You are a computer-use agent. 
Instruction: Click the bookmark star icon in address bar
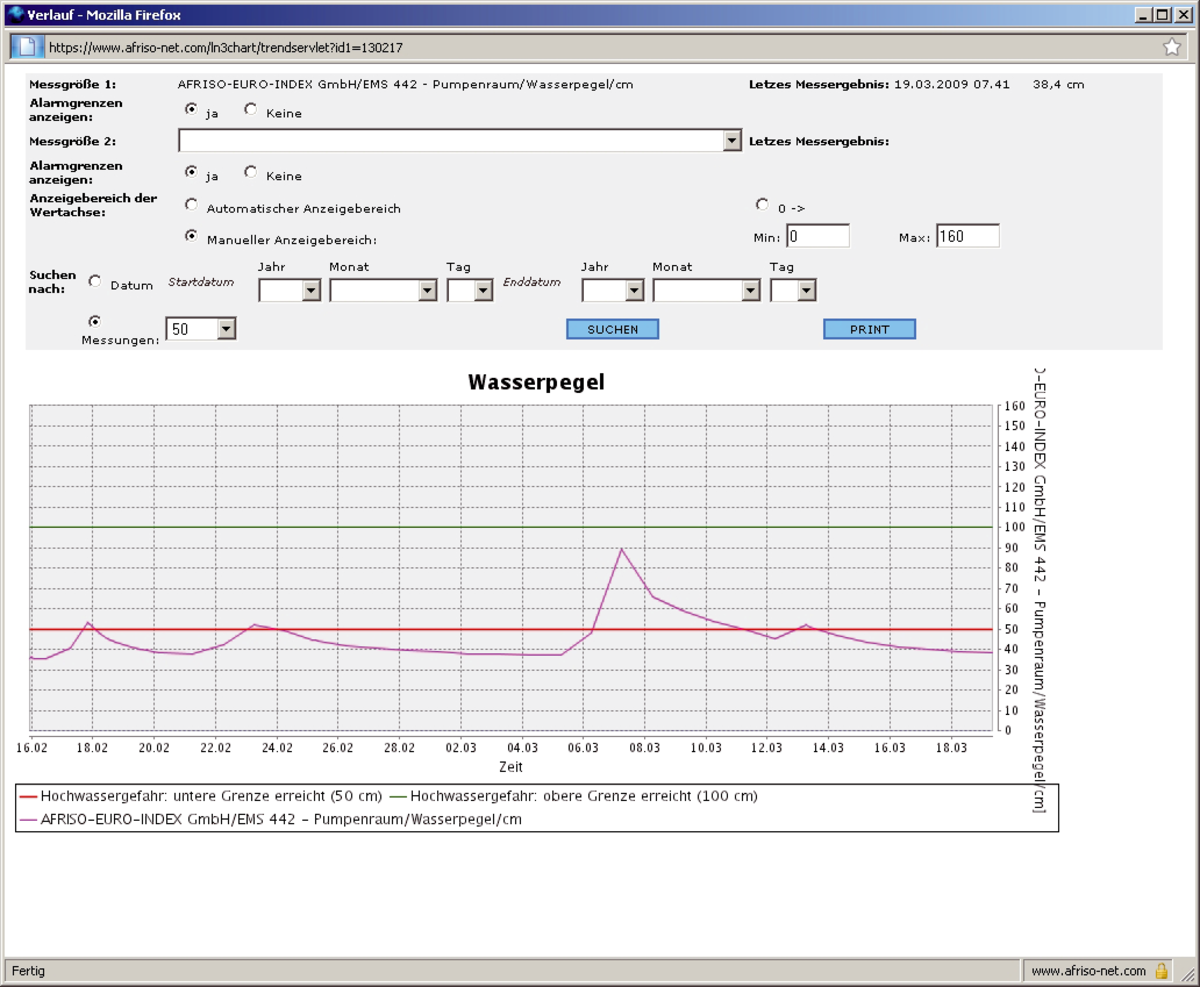[x=1172, y=47]
